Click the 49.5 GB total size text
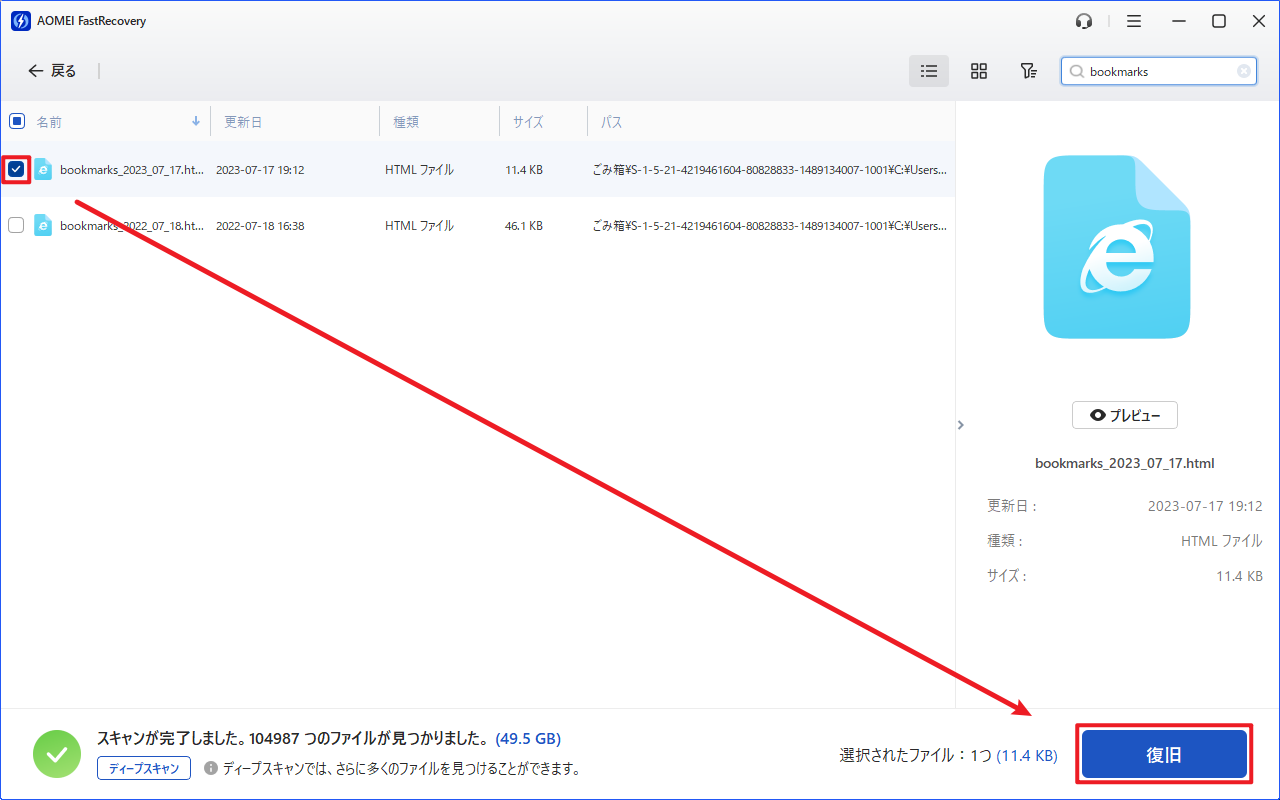Image resolution: width=1280 pixels, height=800 pixels. click(528, 739)
